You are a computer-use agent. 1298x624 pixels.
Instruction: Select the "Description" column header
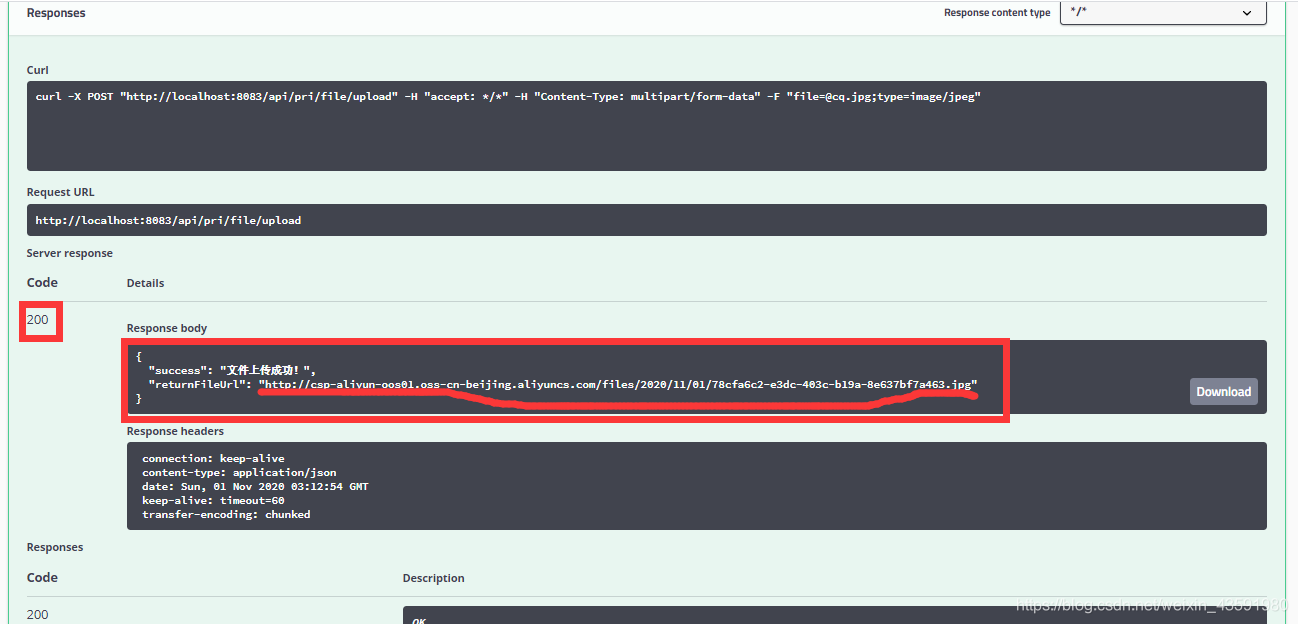(433, 578)
